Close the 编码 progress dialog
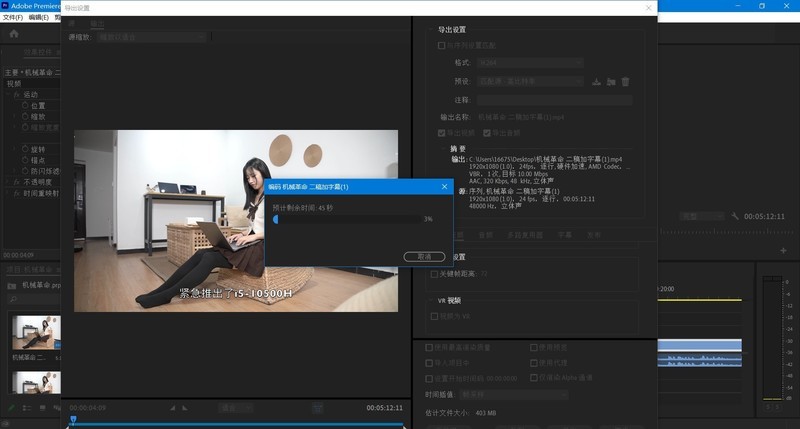 pos(444,187)
